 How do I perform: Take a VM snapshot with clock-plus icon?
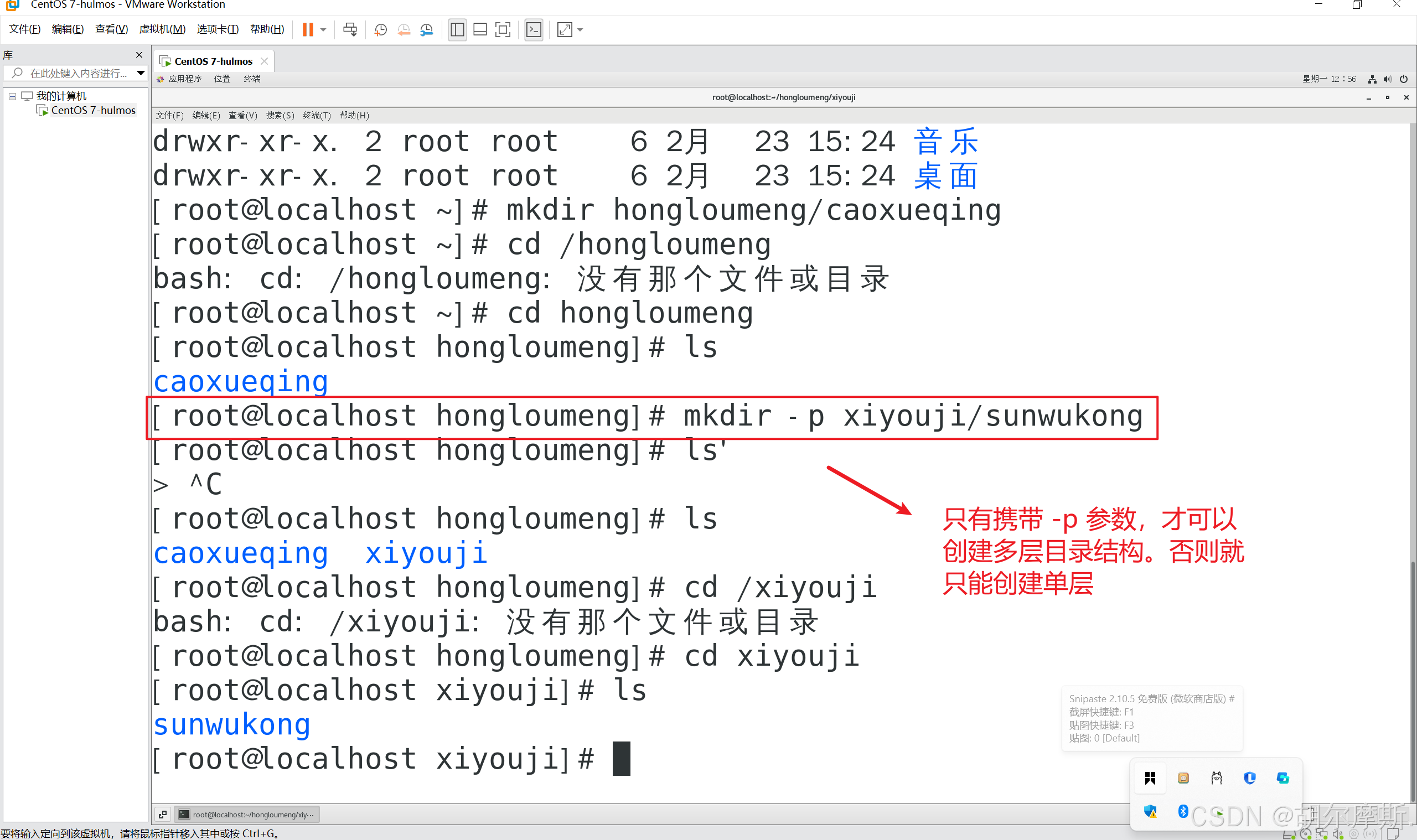380,29
